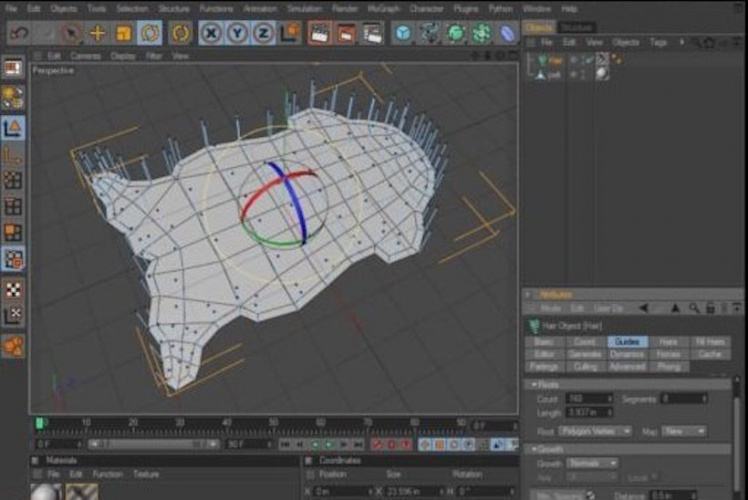Click the pelt object's material tag

[602, 74]
